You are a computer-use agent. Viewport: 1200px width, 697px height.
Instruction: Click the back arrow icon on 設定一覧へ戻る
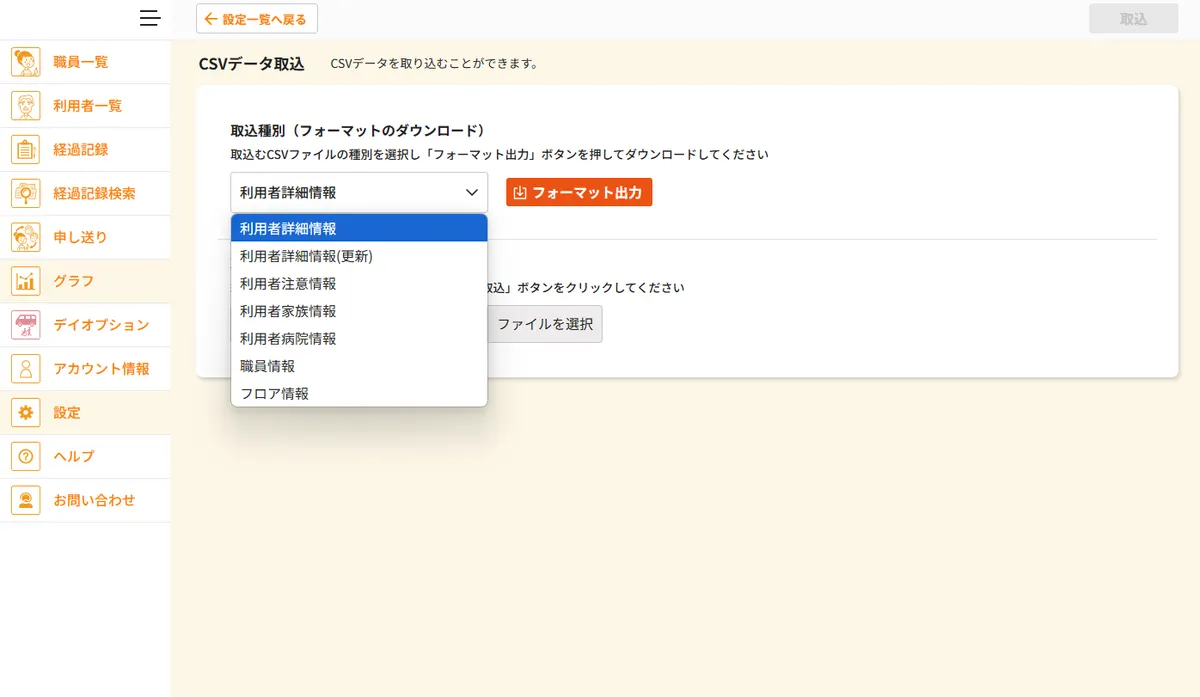point(211,19)
